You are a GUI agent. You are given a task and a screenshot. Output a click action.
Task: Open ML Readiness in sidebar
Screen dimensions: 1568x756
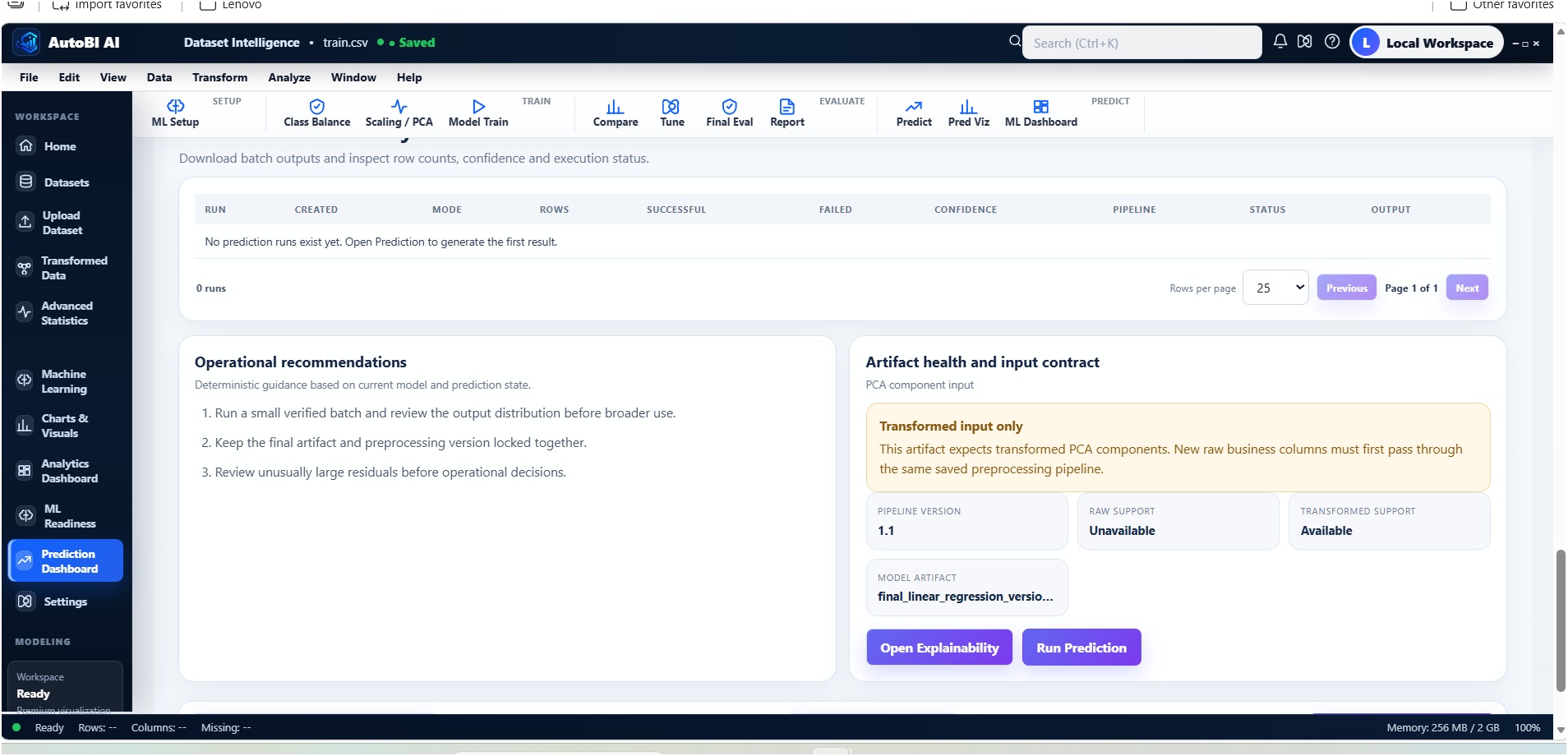pyautogui.click(x=66, y=516)
